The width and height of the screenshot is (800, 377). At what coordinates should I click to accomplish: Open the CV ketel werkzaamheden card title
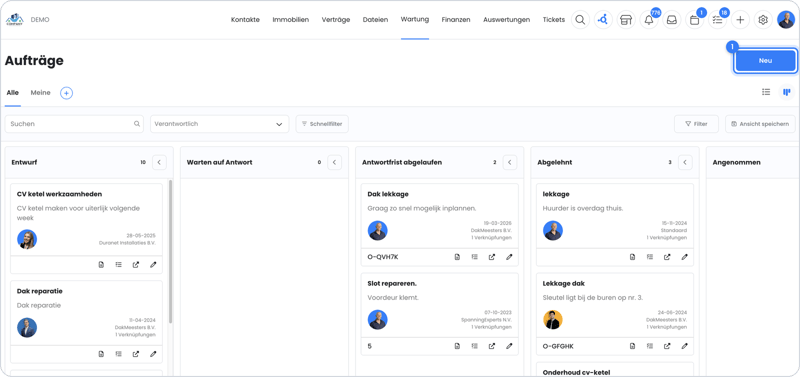click(59, 194)
